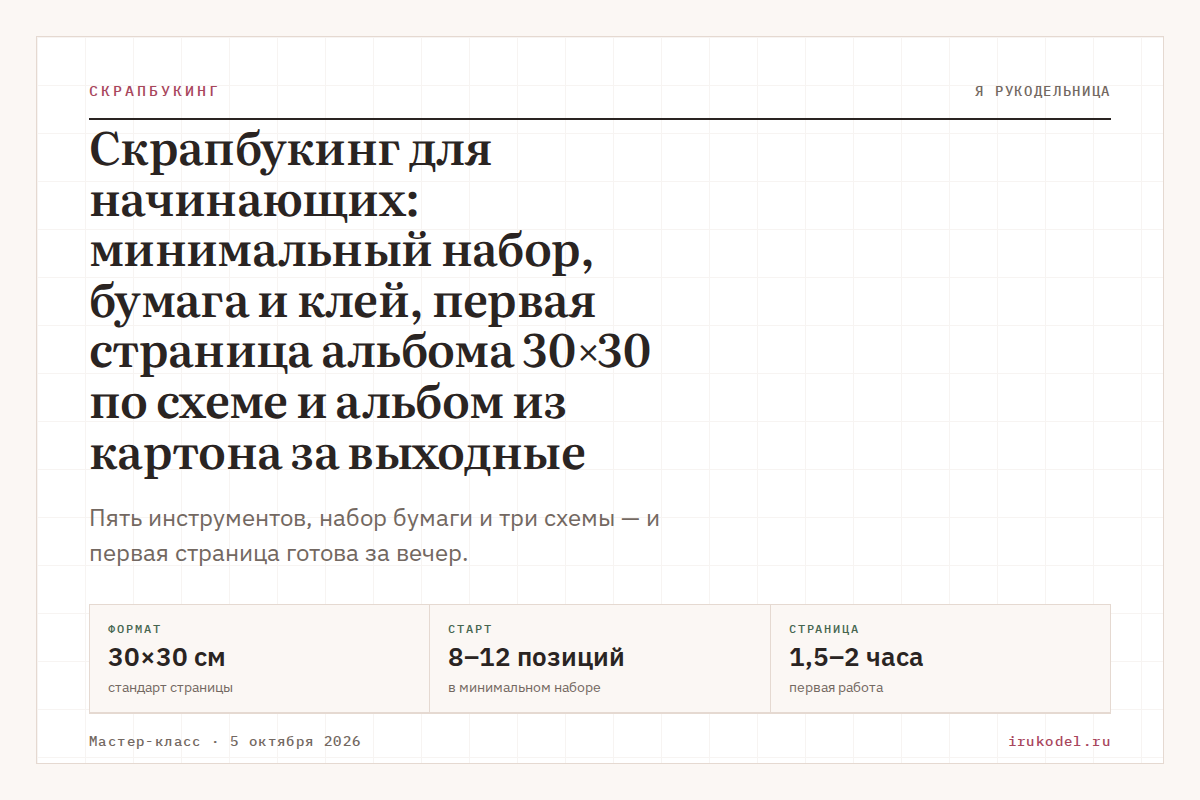Screen dimensions: 1200x800
Task: Select the СТРАНИЦА label
Action: click(x=824, y=629)
